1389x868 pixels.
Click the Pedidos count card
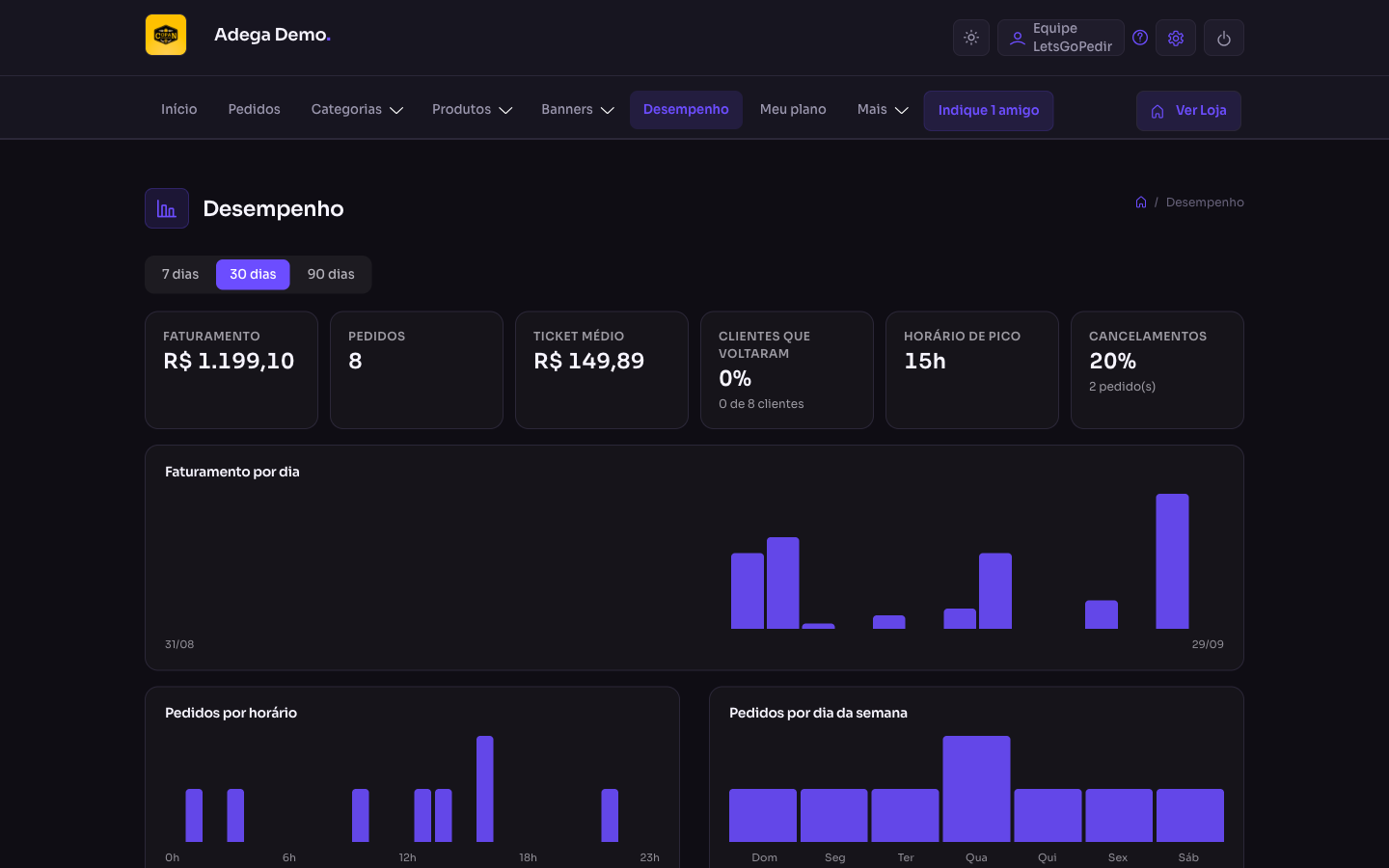(417, 370)
